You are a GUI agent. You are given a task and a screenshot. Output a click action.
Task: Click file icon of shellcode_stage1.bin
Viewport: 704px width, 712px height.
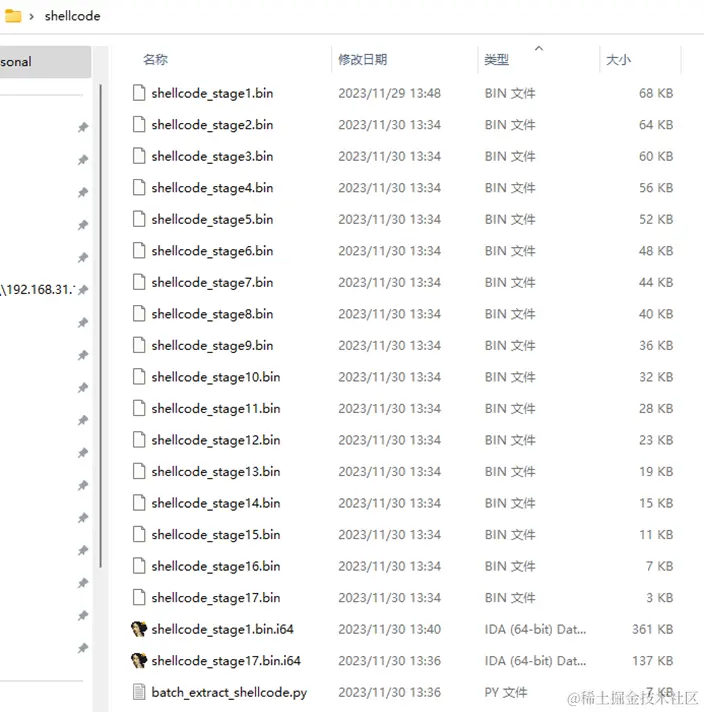coord(139,93)
